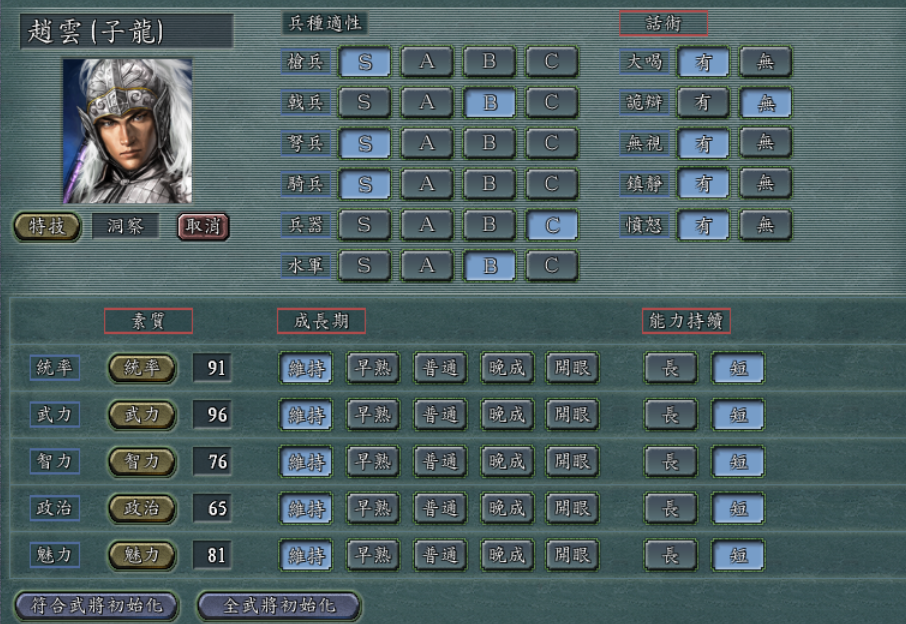Set 騎兵 aptitude to C
Viewport: 906px width, 624px height.
pos(552,184)
